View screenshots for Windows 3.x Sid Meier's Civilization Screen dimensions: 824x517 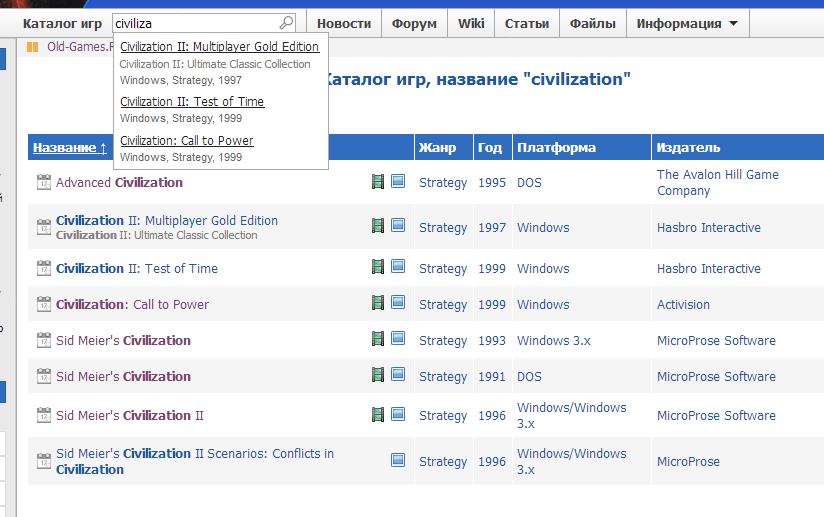coord(398,340)
